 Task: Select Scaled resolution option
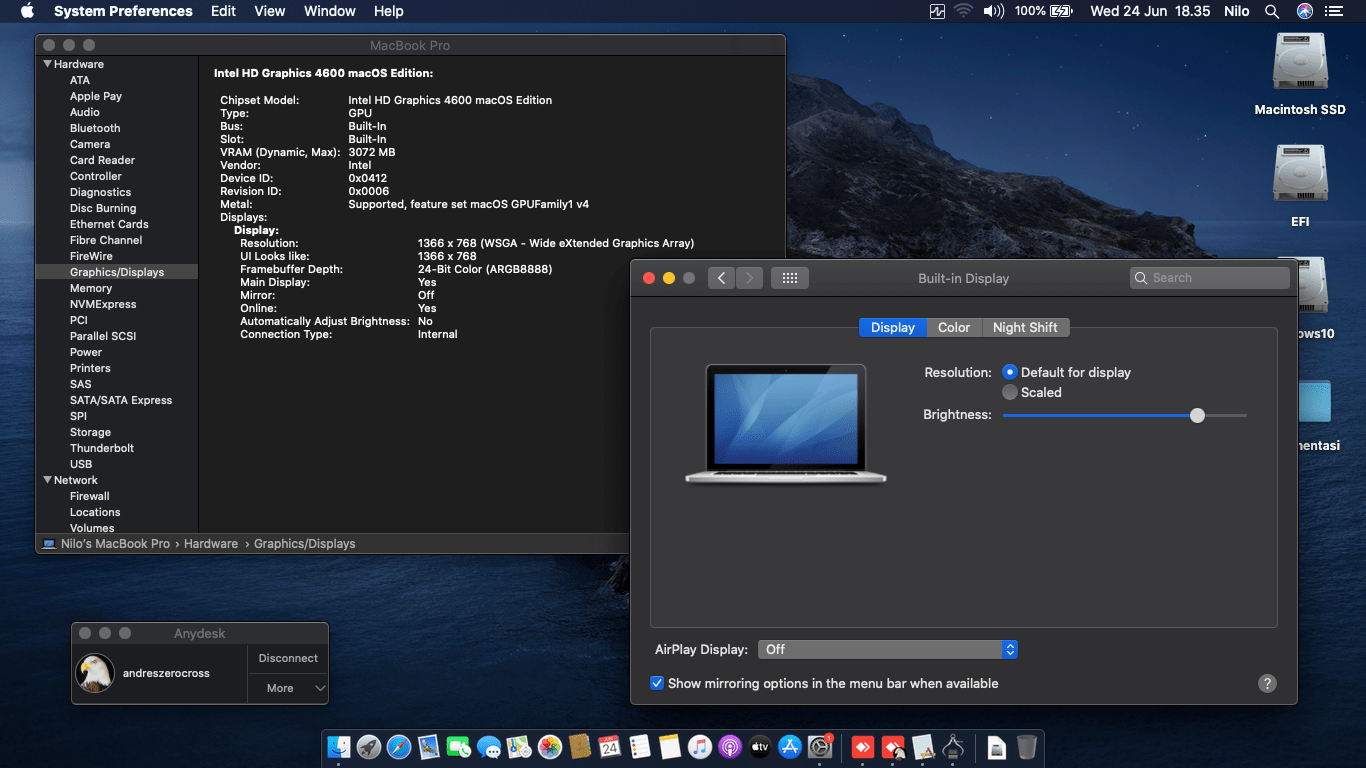(1010, 392)
